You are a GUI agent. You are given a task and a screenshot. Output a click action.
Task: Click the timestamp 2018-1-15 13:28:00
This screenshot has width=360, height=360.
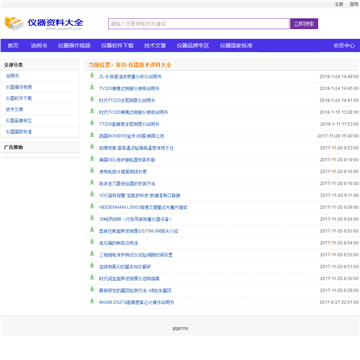point(339,112)
